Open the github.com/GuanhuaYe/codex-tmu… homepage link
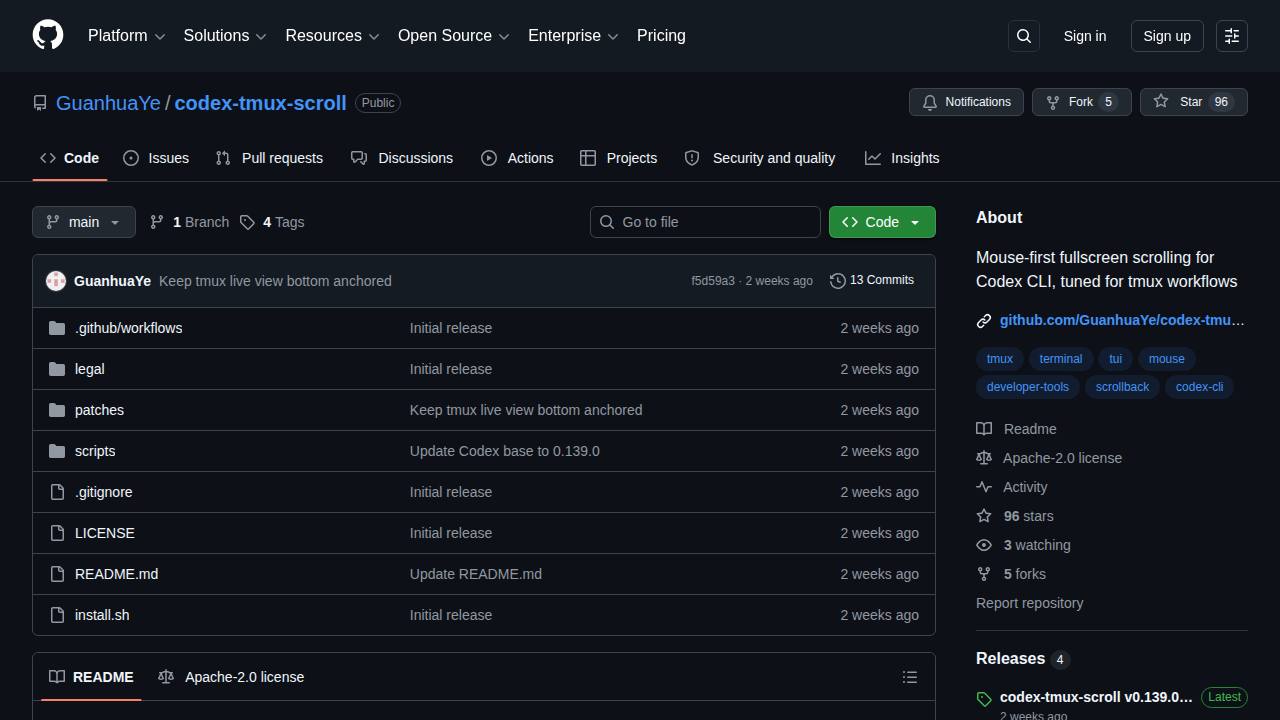The height and width of the screenshot is (720, 1280). [x=1122, y=320]
